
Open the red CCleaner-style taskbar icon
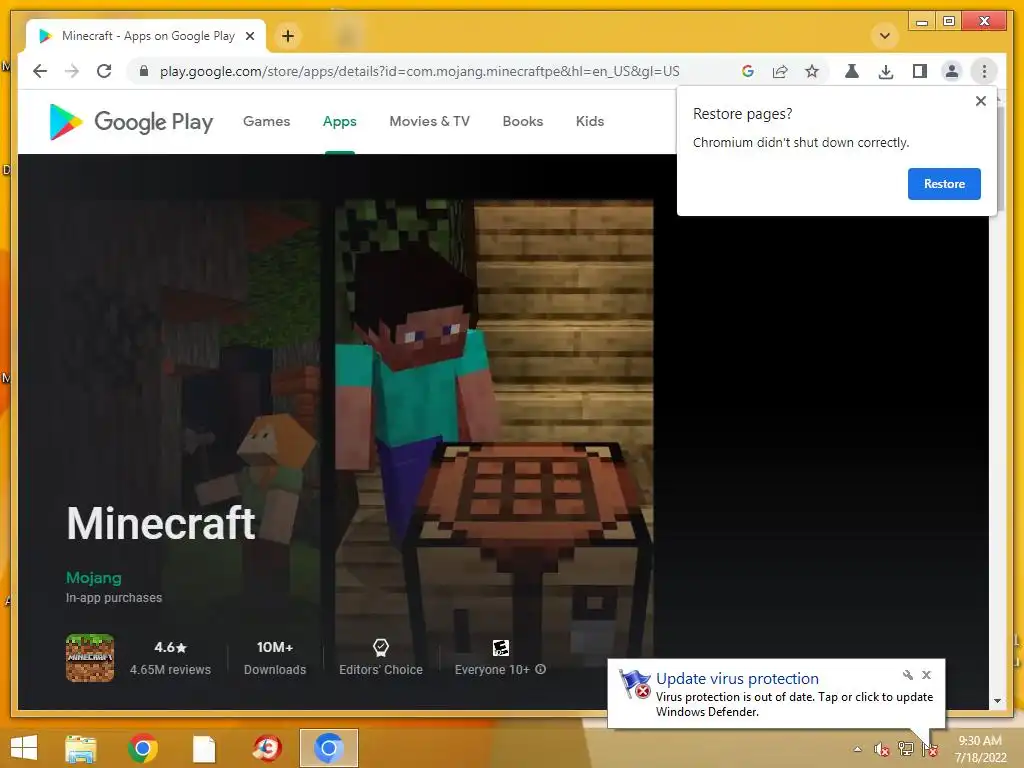(x=267, y=748)
